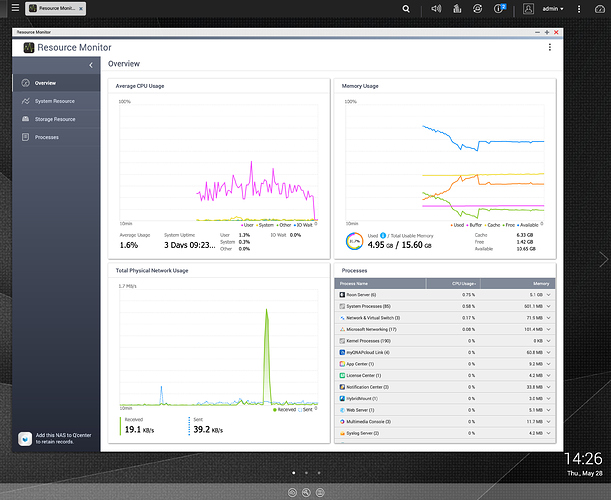Image resolution: width=611 pixels, height=500 pixels.
Task: Click the Web Server process icon
Action: [342, 410]
